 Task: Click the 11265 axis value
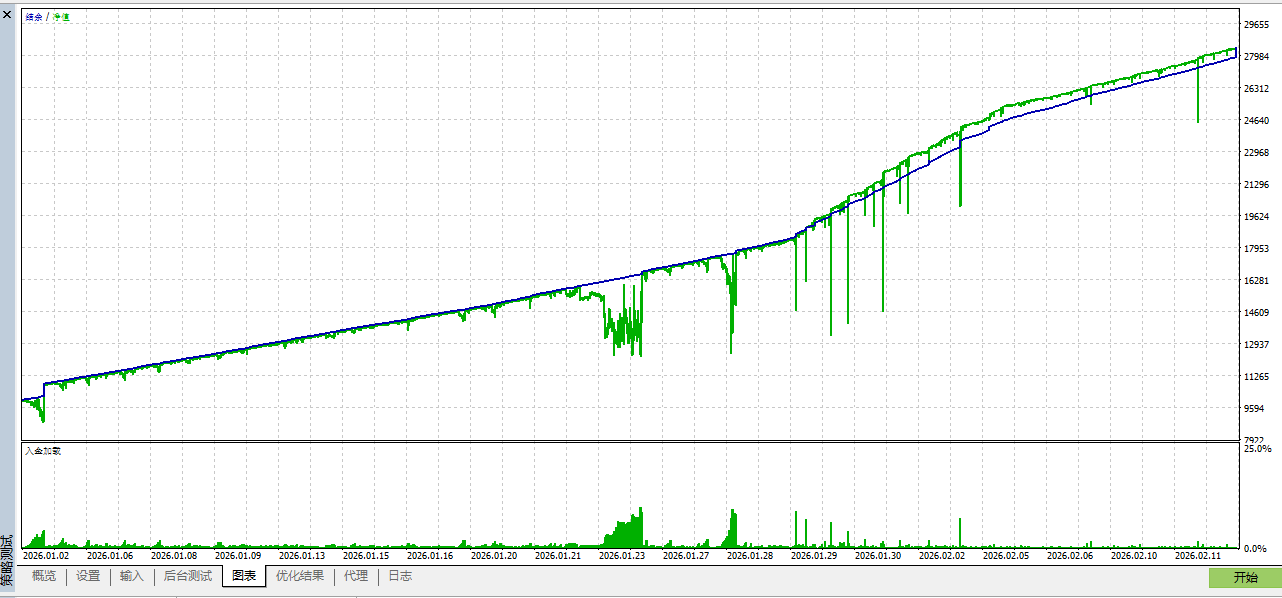click(1256, 377)
